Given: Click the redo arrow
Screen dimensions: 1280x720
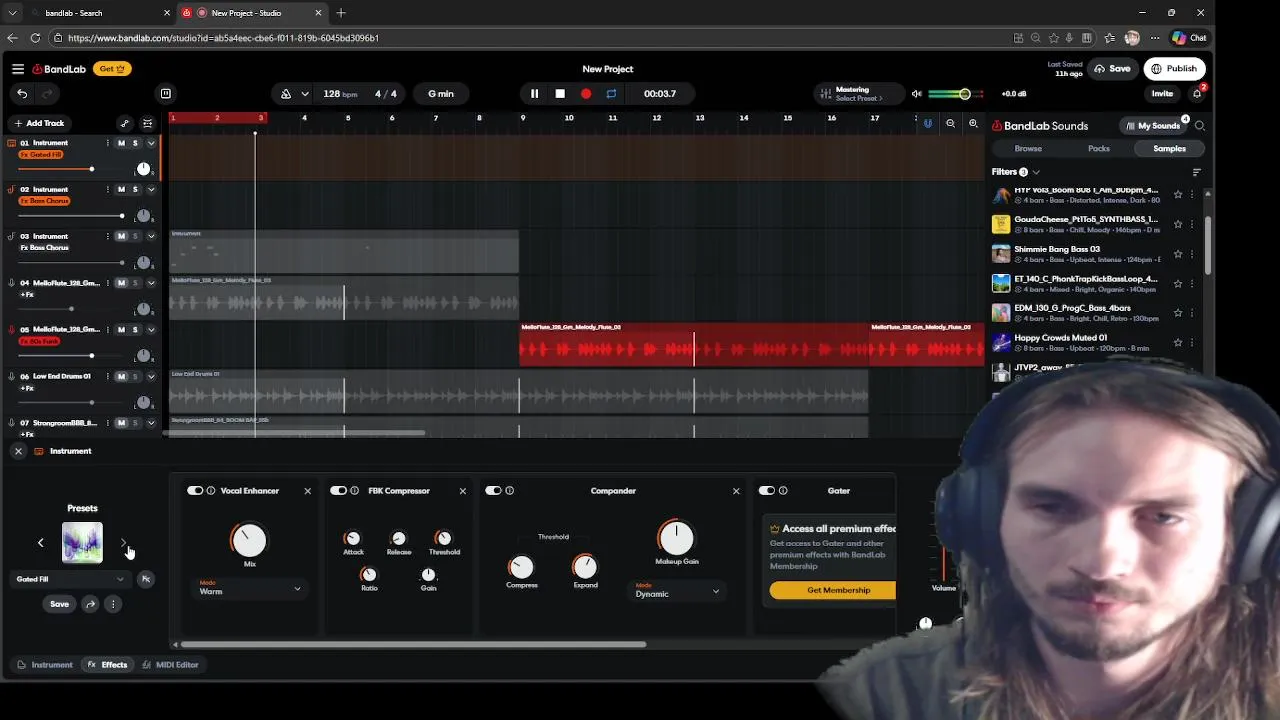Looking at the screenshot, I should click(46, 94).
